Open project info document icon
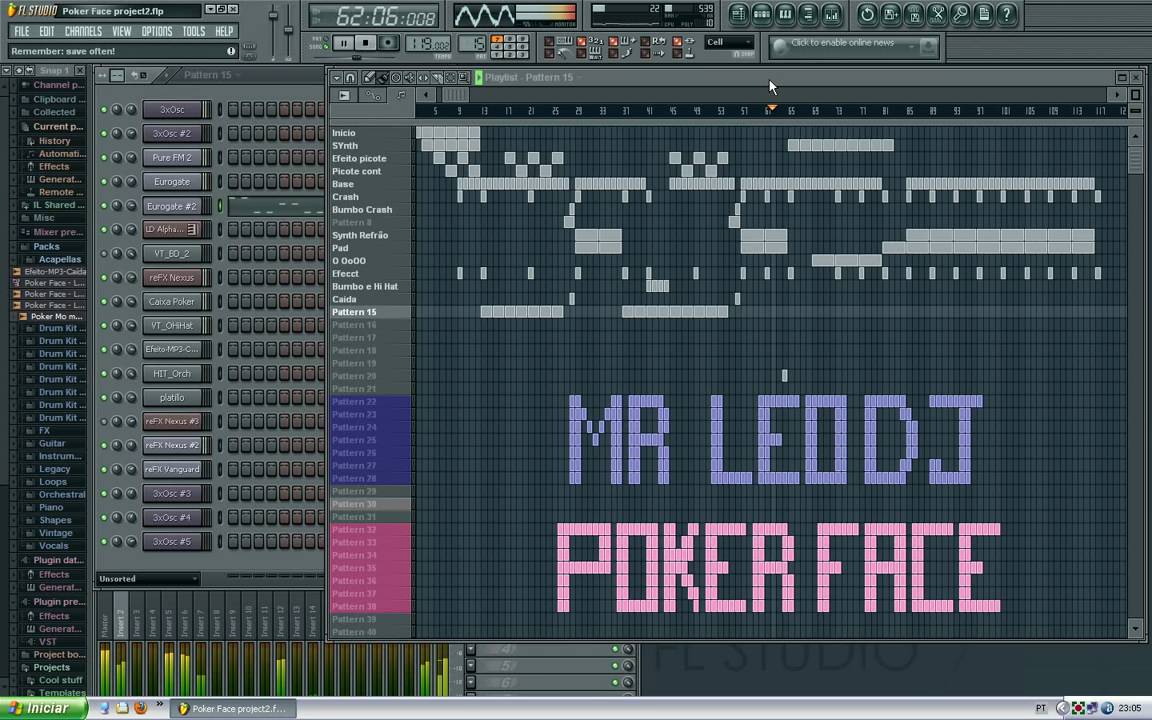Screen dimensions: 1152x720 click(984, 14)
